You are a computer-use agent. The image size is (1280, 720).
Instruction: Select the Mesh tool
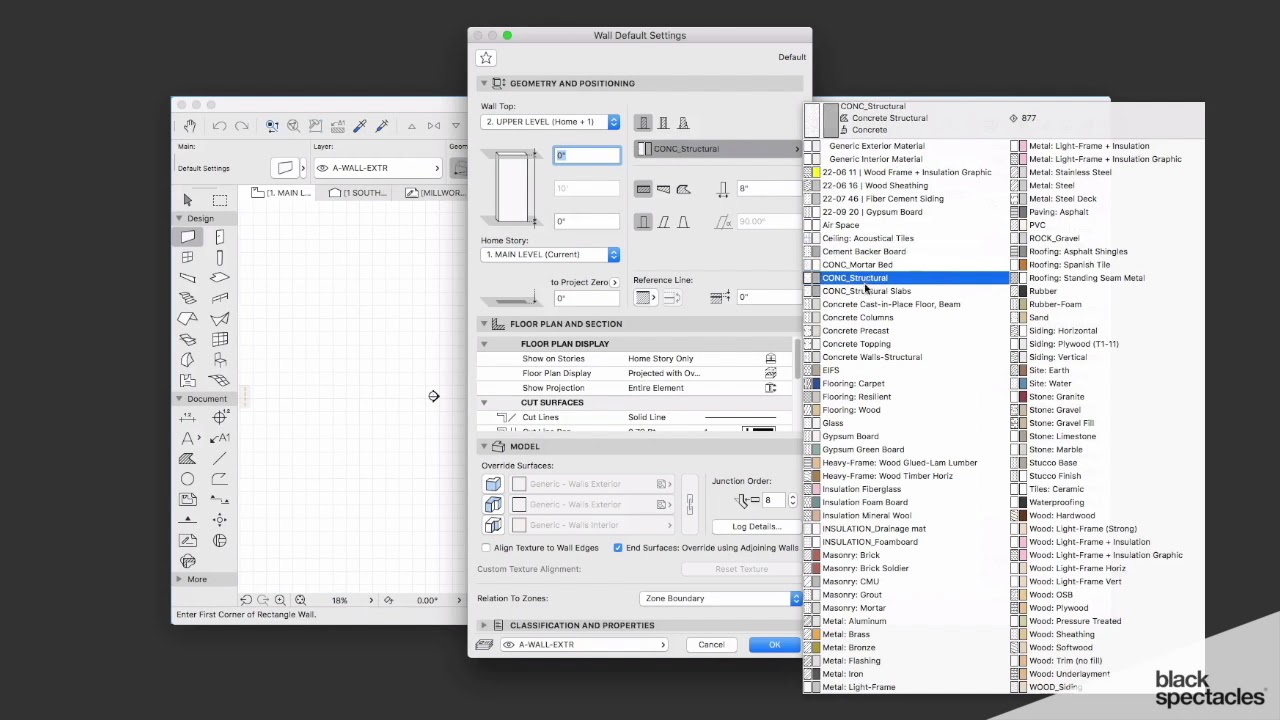pos(220,380)
